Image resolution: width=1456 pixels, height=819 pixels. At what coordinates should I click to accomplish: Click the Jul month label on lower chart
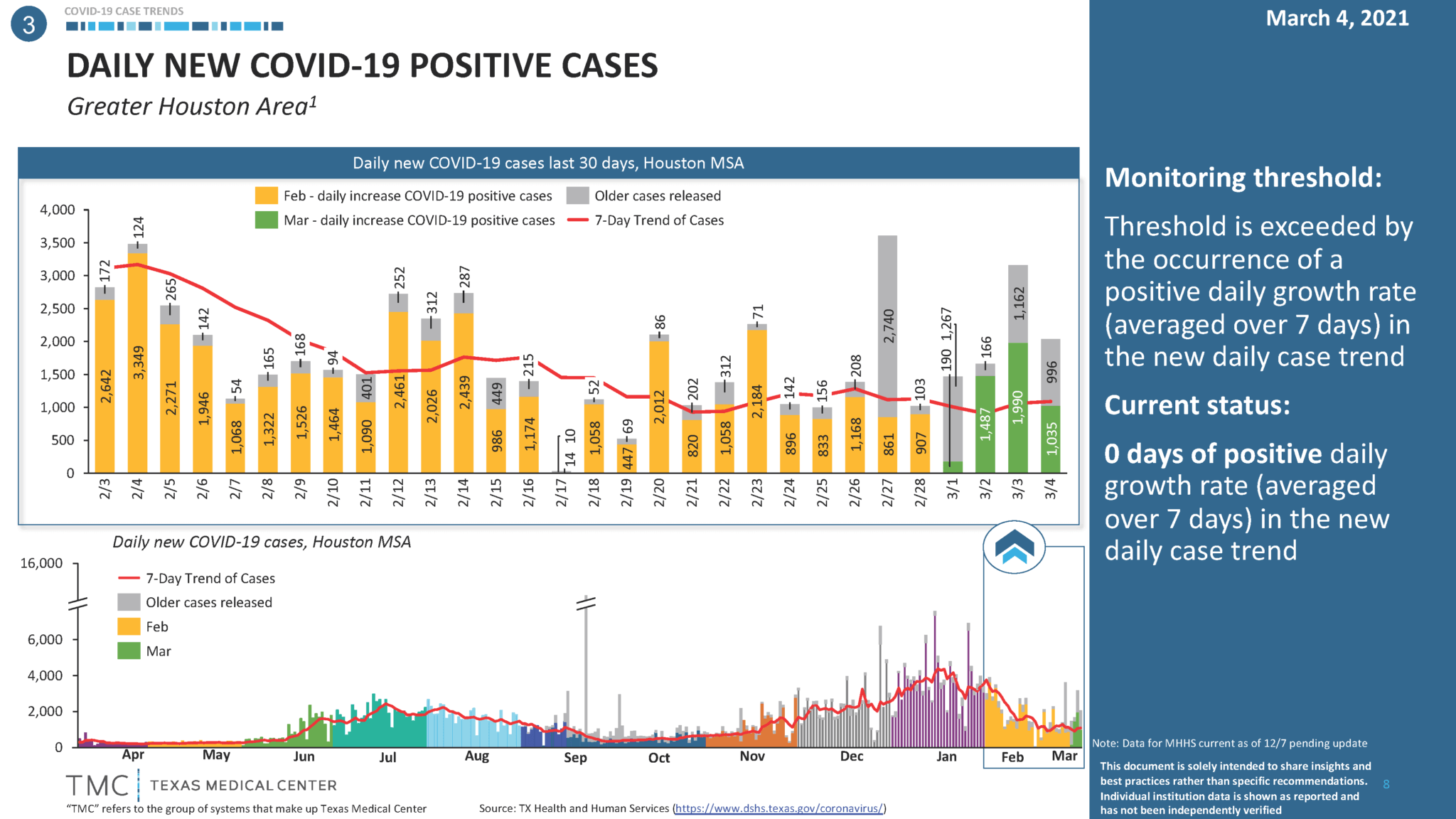tap(387, 757)
